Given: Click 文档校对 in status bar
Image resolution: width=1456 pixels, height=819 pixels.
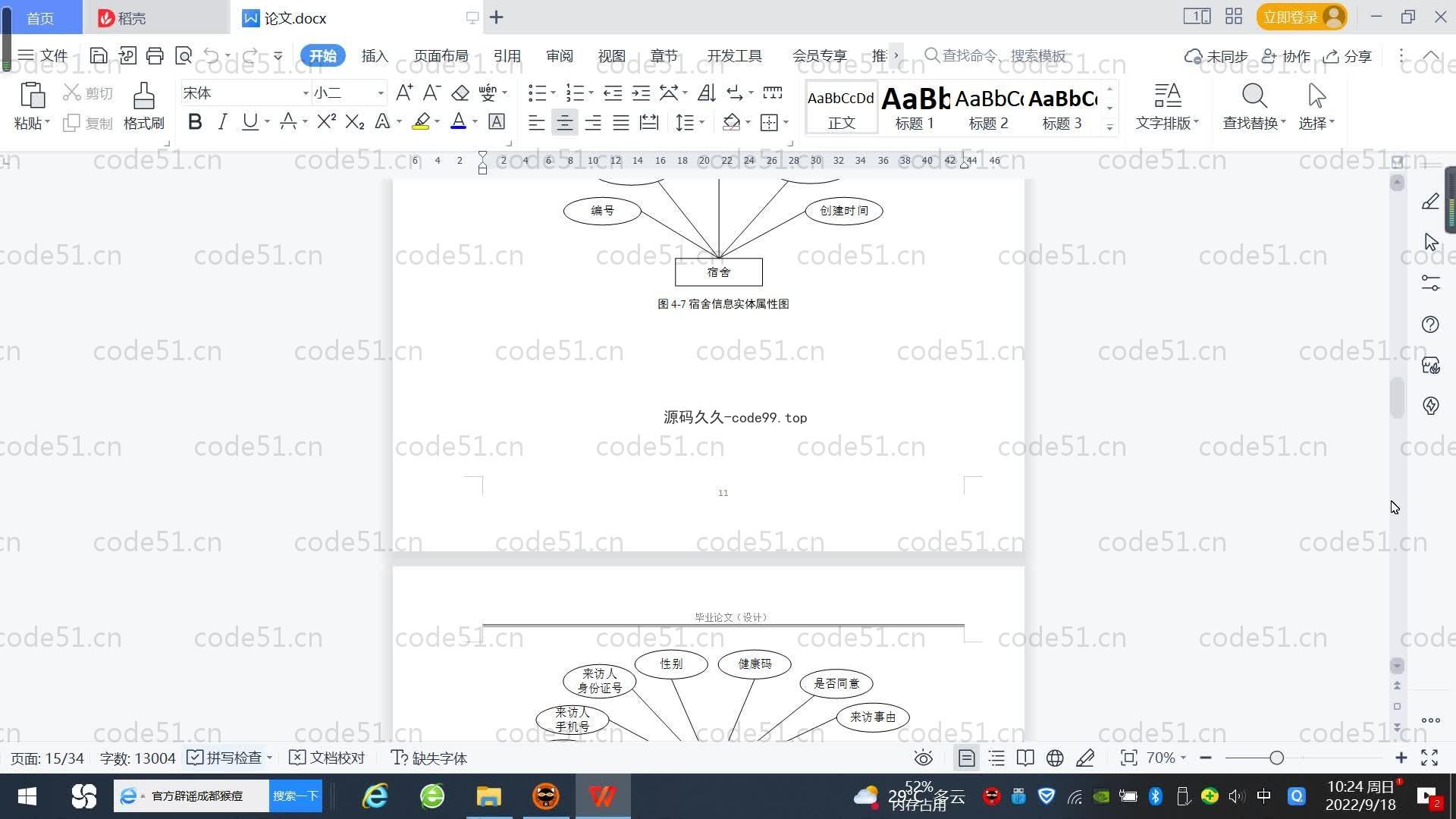Looking at the screenshot, I should click(328, 758).
